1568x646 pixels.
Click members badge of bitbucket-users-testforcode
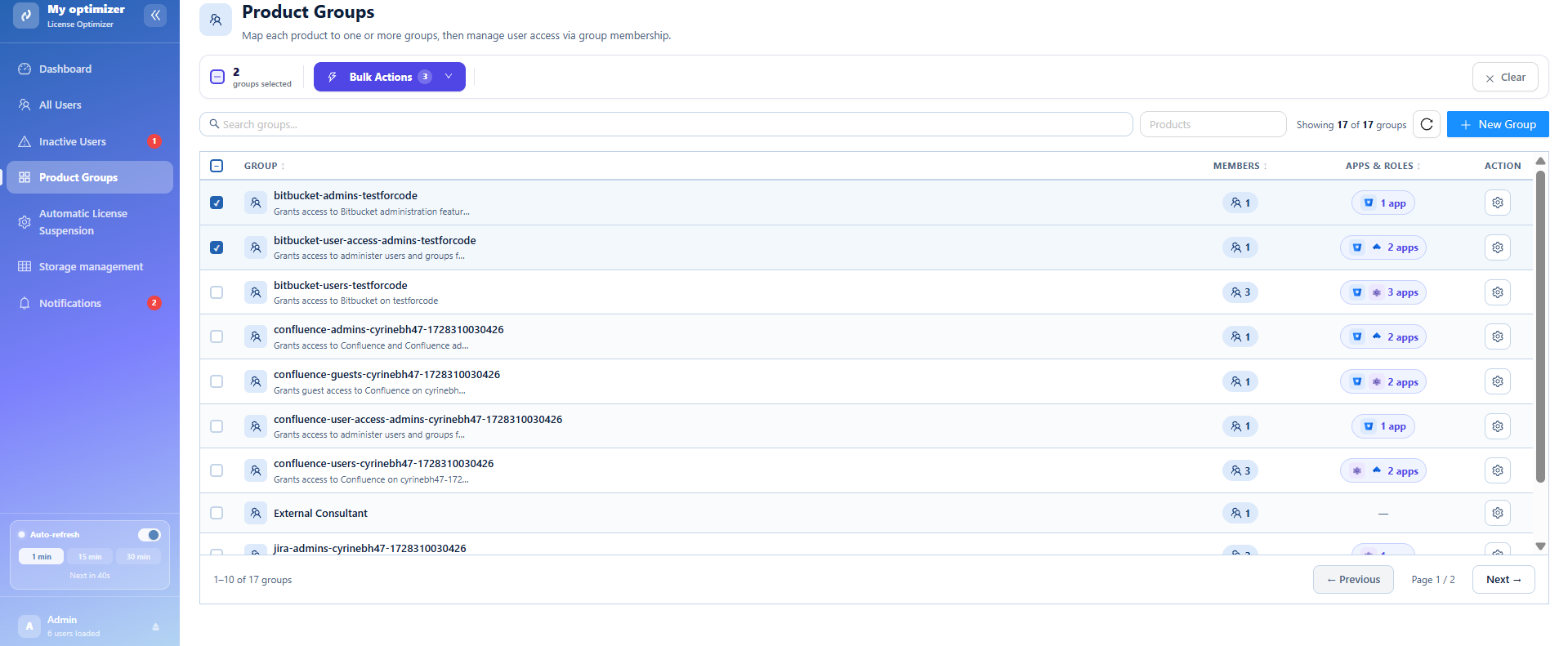(1240, 292)
